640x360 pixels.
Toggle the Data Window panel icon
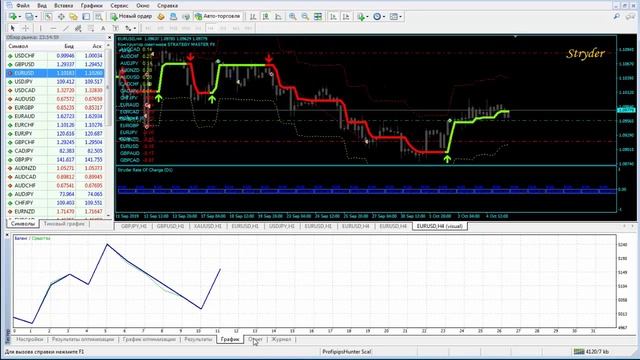(61, 17)
